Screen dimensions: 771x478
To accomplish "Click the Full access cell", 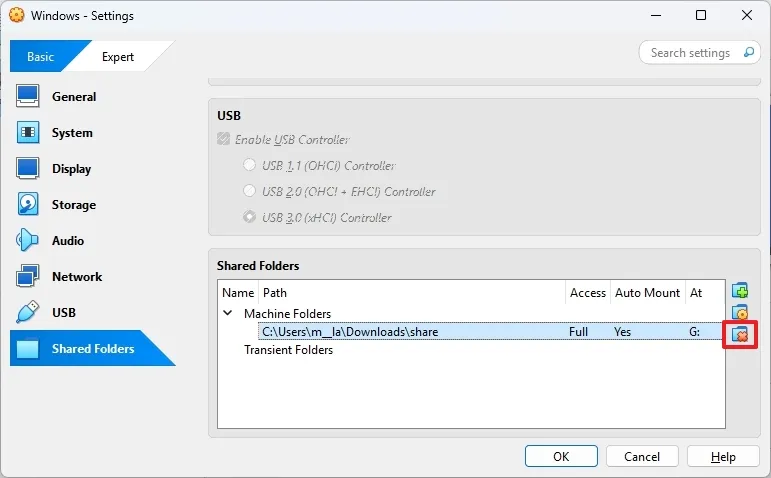I will tap(578, 331).
